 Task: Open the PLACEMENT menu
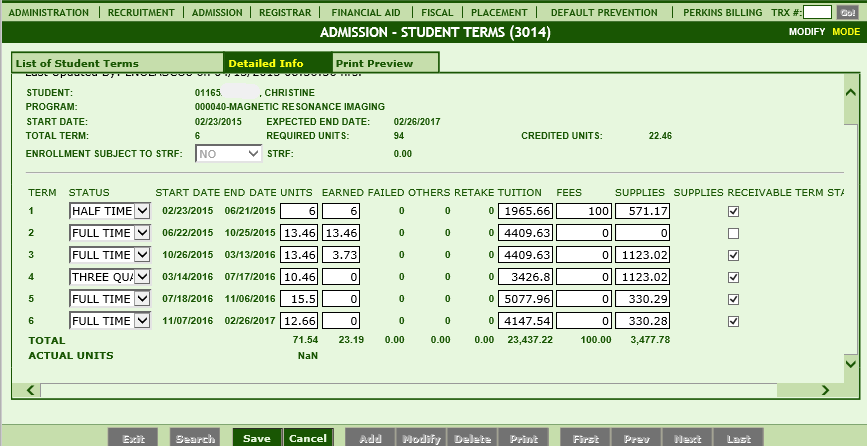click(x=499, y=12)
